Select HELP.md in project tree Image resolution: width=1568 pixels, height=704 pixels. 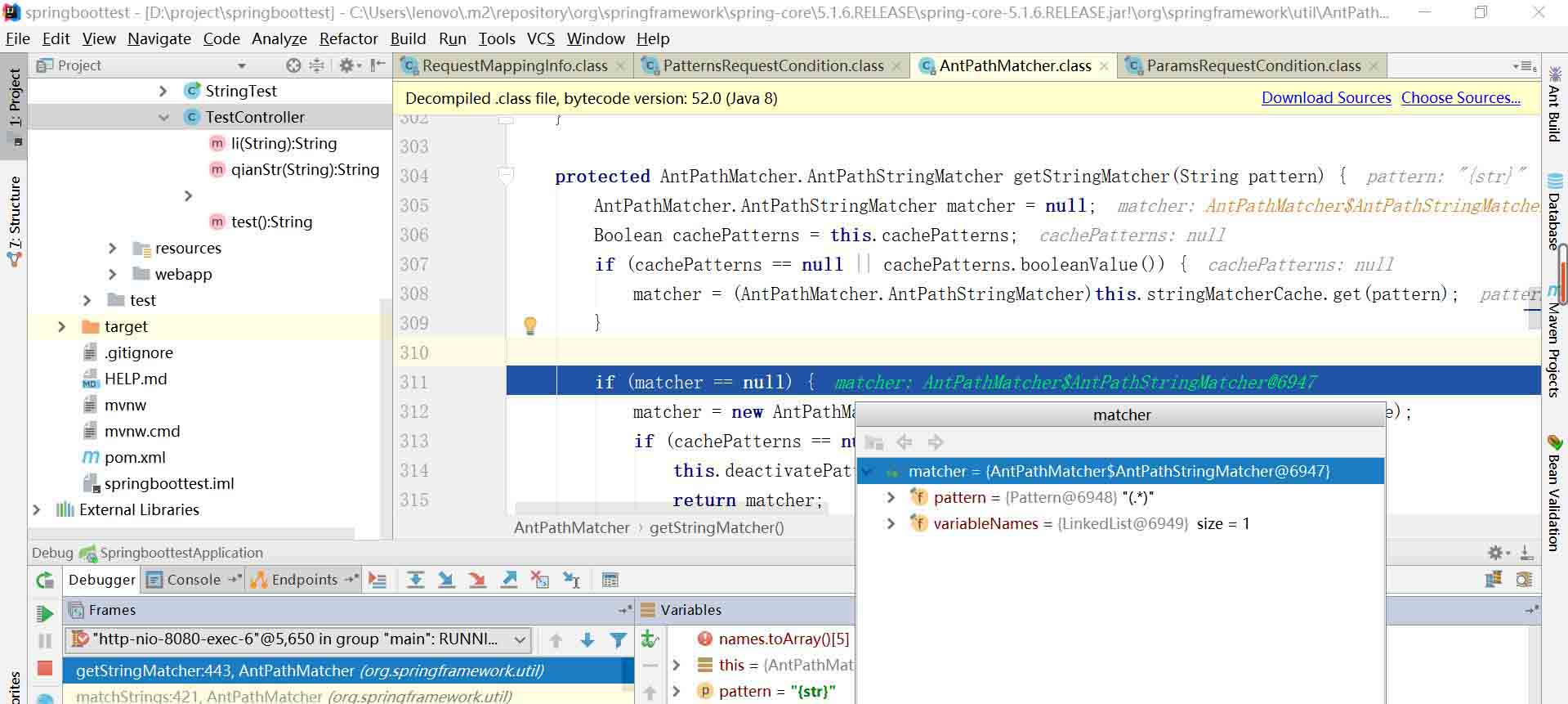[x=136, y=379]
